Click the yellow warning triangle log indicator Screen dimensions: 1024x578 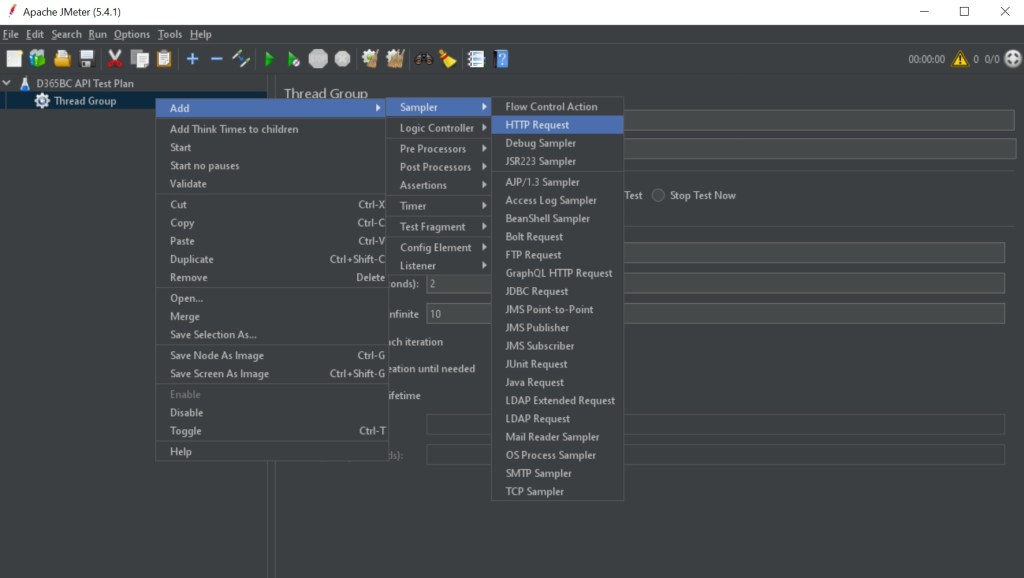[960, 59]
